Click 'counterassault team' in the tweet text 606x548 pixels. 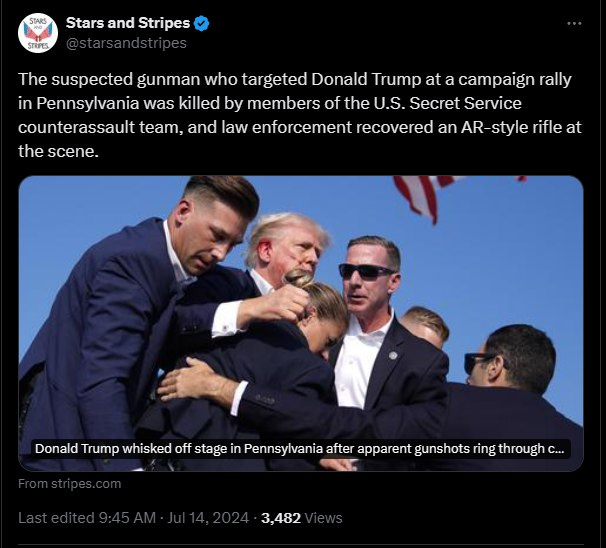pyautogui.click(x=100, y=127)
